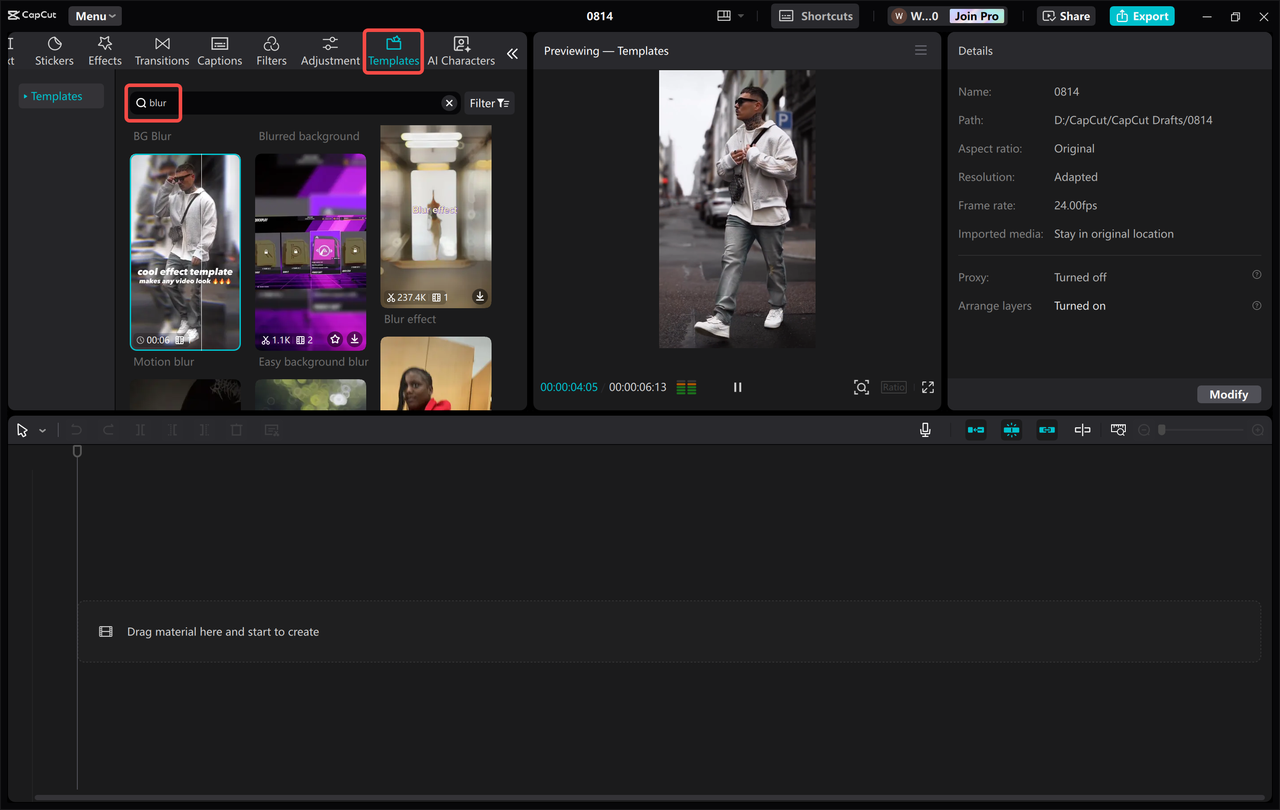Open the Captions panel

tap(219, 51)
